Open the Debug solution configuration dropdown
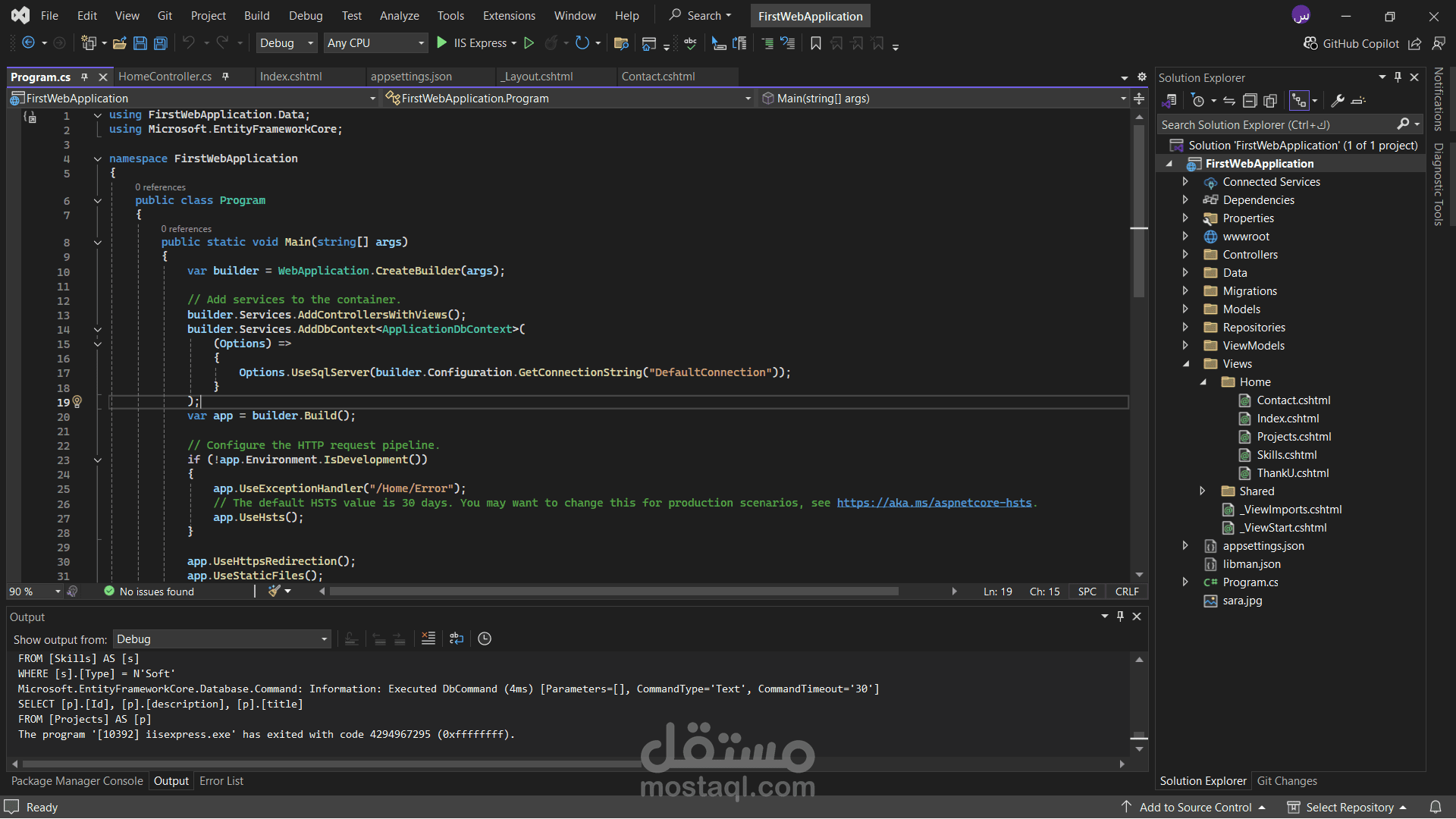 [x=286, y=43]
